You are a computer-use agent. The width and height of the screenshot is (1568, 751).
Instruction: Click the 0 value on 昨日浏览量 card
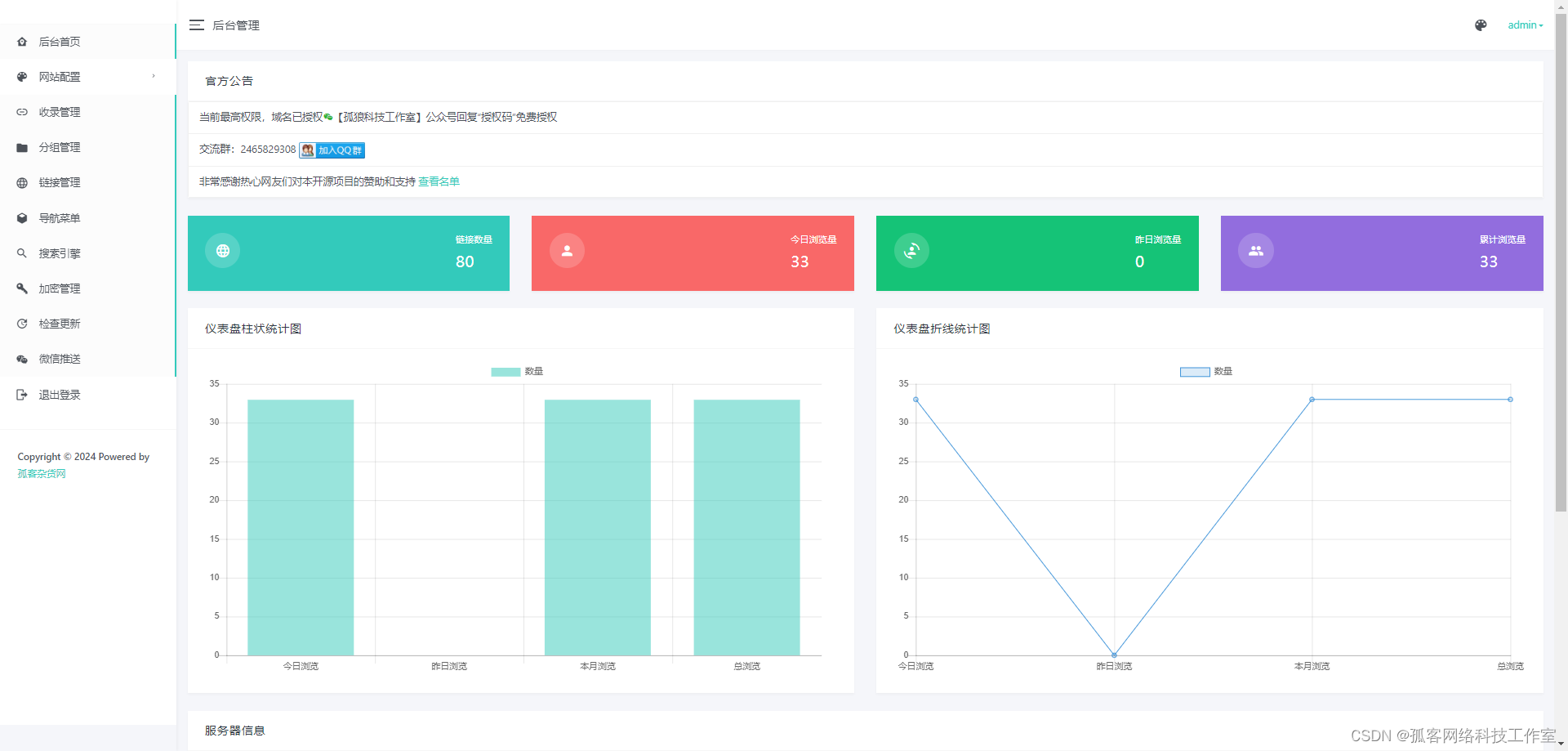1139,262
